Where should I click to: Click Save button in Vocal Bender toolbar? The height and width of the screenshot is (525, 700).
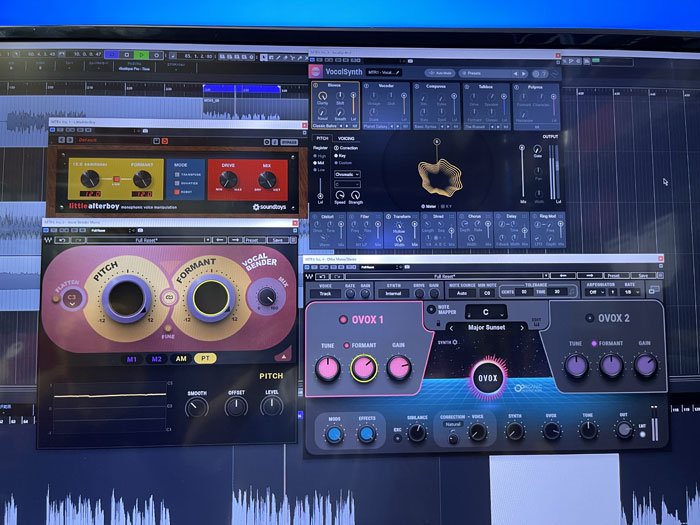pyautogui.click(x=277, y=240)
